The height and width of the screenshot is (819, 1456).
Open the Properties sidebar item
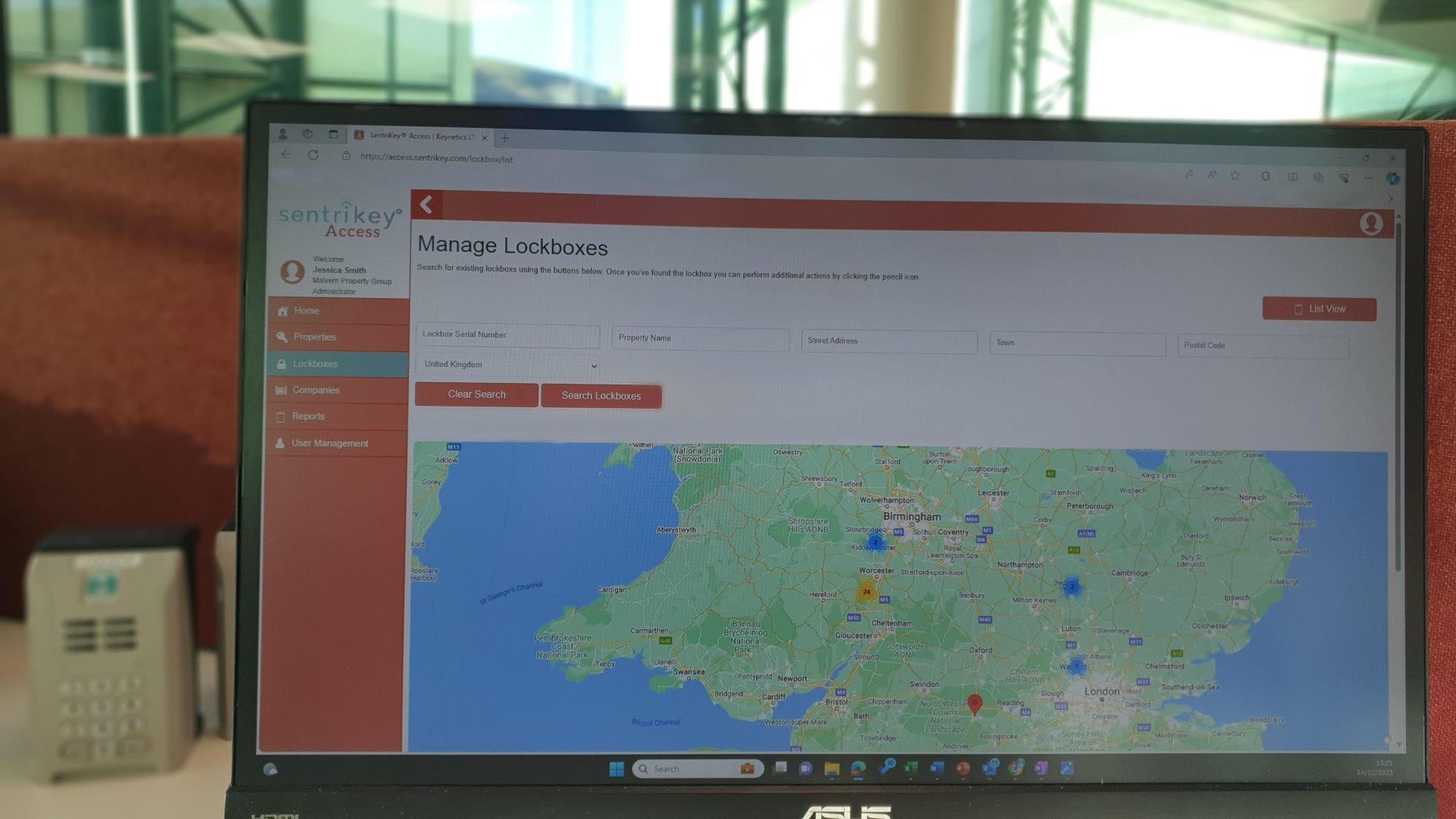[314, 337]
